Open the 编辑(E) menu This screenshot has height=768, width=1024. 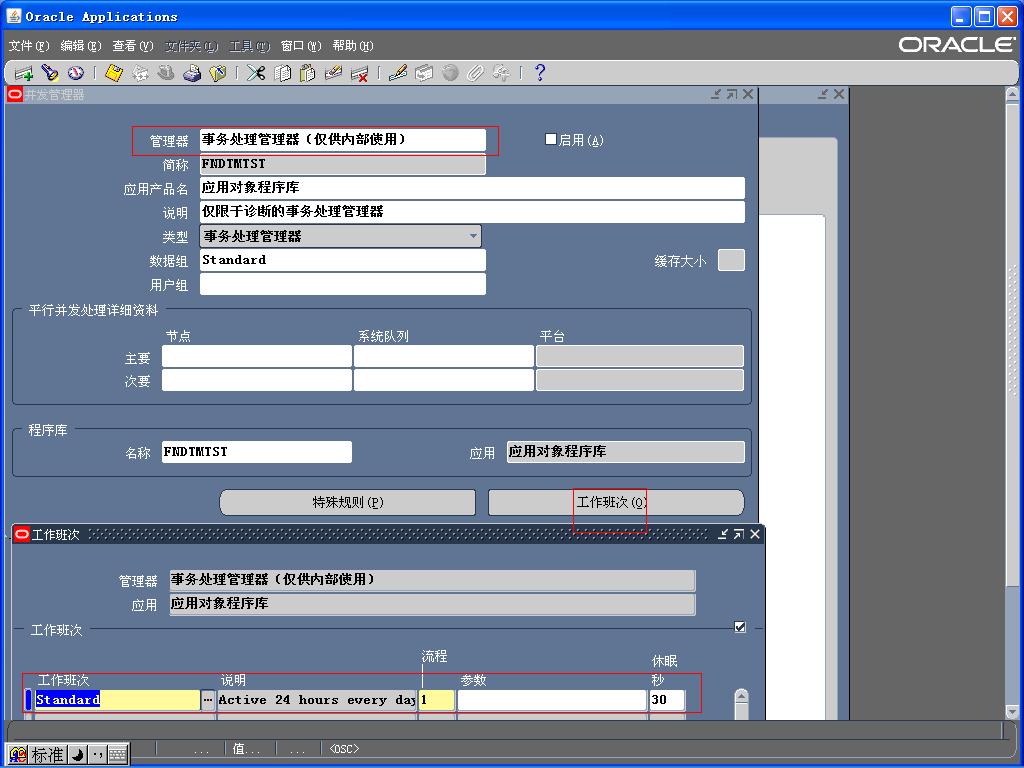(x=81, y=46)
